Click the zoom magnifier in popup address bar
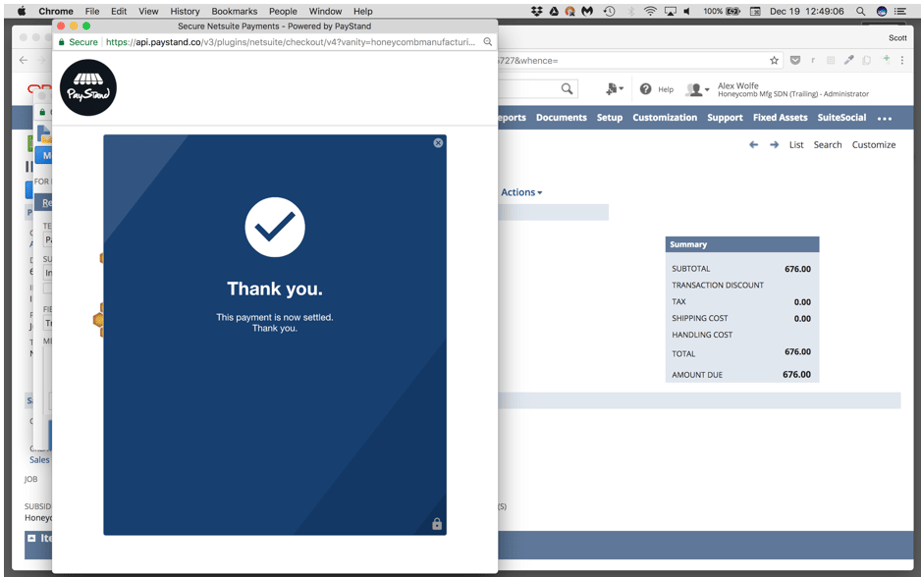Viewport: 921px width, 577px height. pyautogui.click(x=488, y=42)
